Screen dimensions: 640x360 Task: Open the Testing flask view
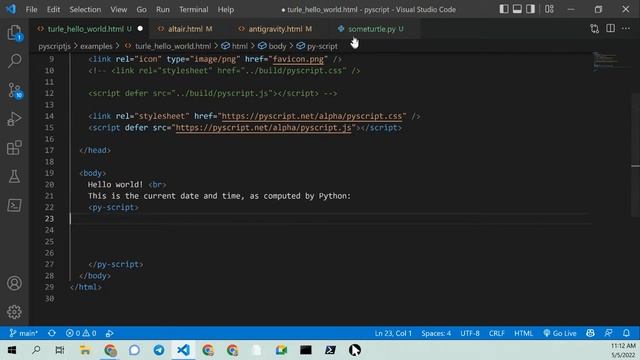coord(14,176)
